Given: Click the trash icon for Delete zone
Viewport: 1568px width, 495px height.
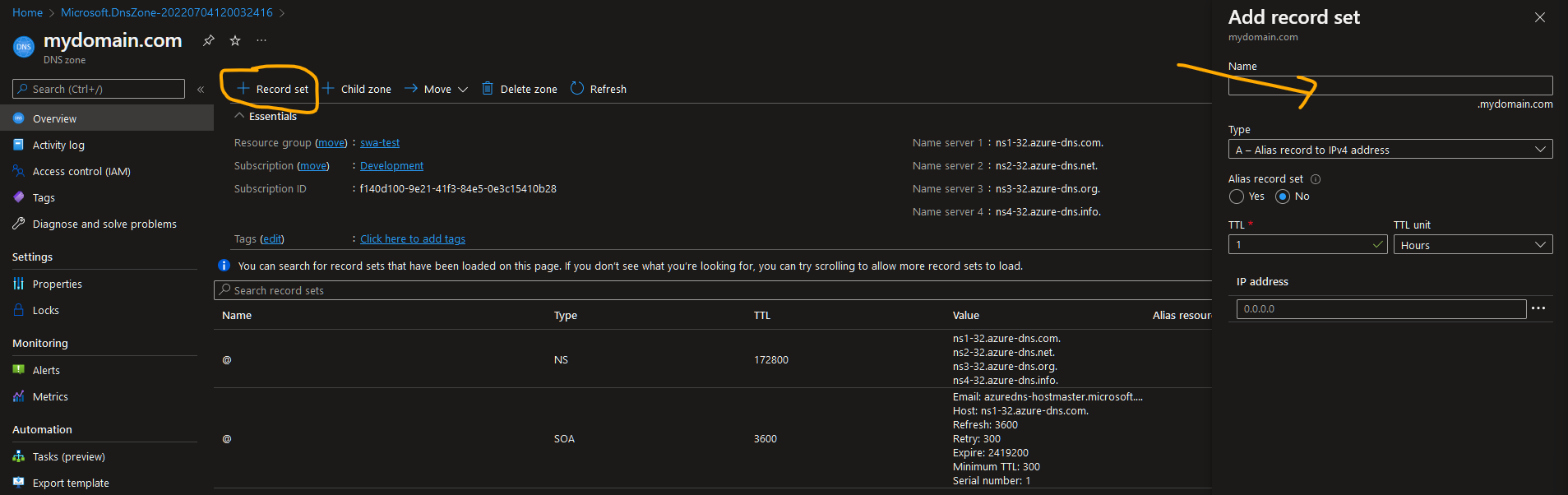Looking at the screenshot, I should [488, 88].
